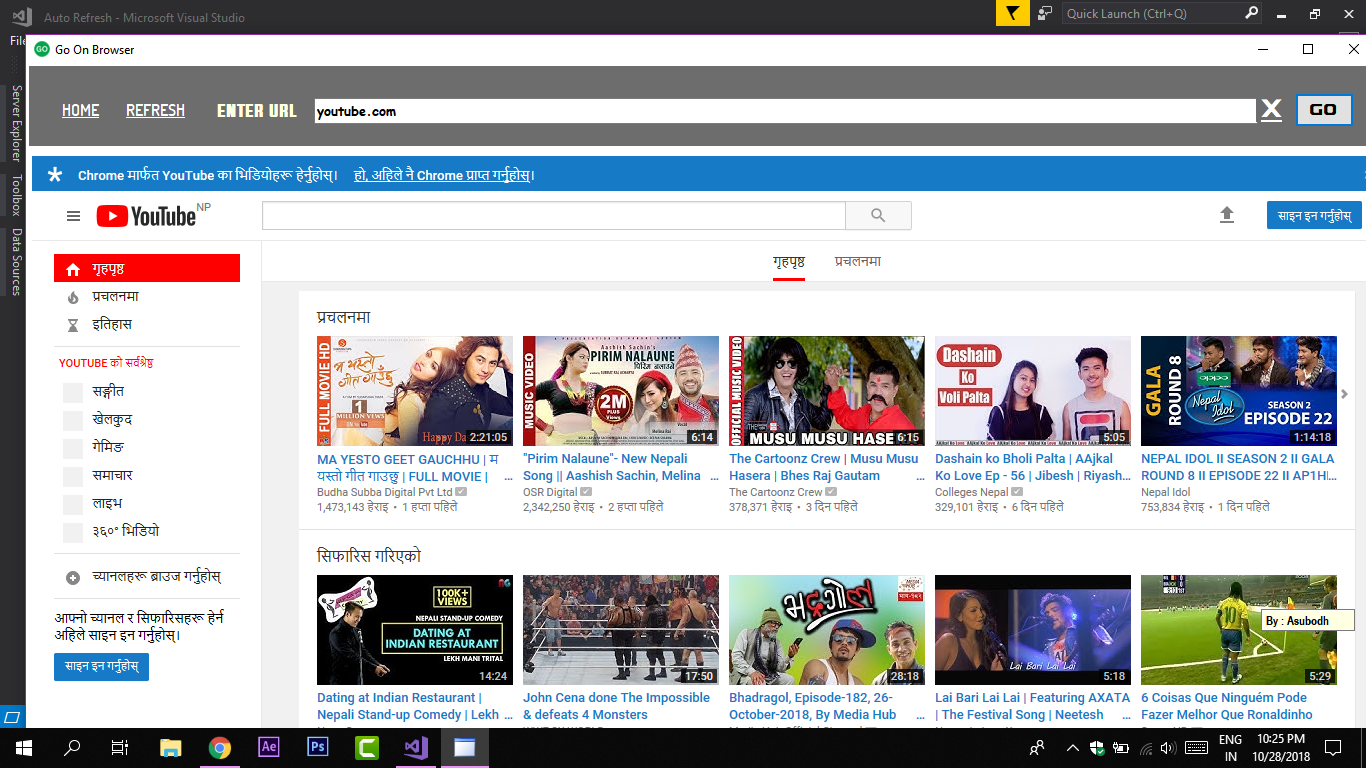
Task: Click the Chrome प्राप्त गर्नुहोस् banner link
Action: 443,175
